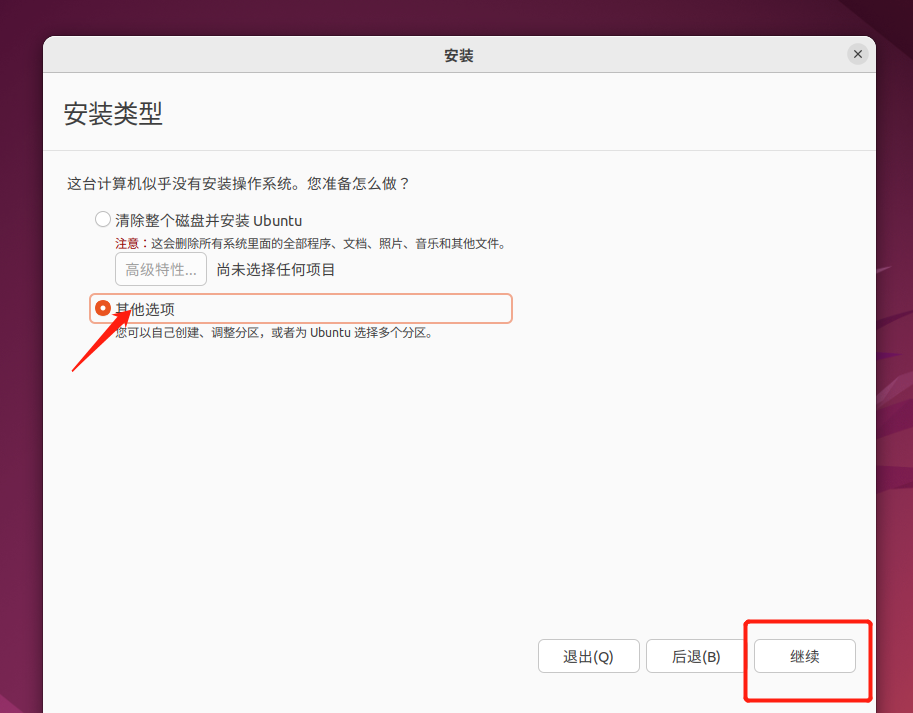Click the 安装类型 heading
The image size is (913, 713).
tap(113, 113)
